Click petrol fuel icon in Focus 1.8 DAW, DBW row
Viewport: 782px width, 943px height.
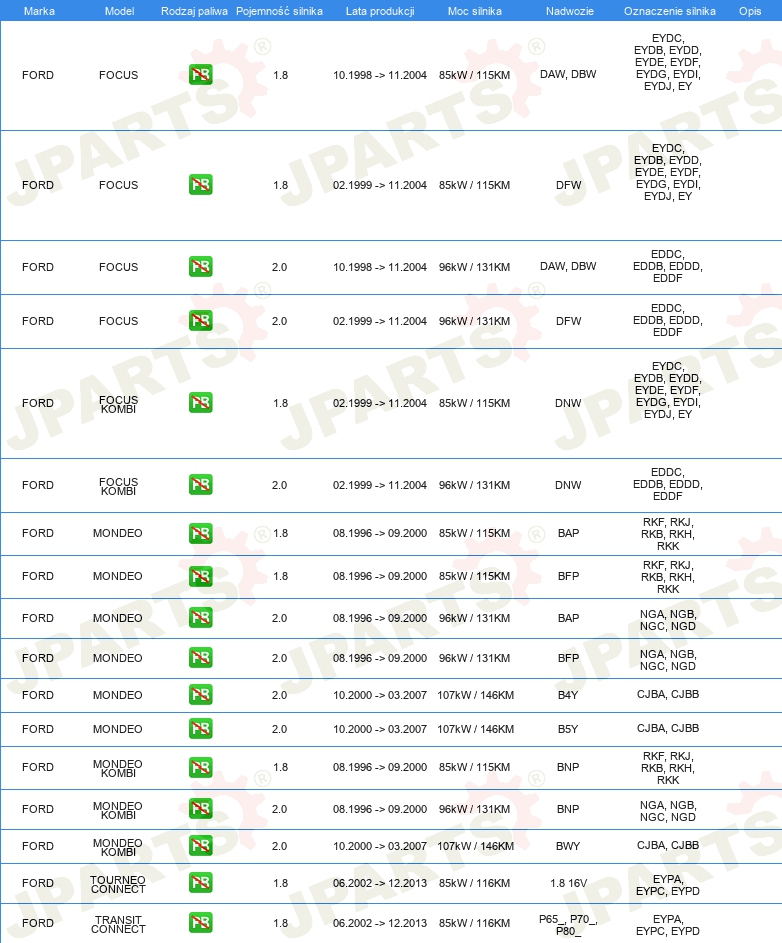pos(200,75)
